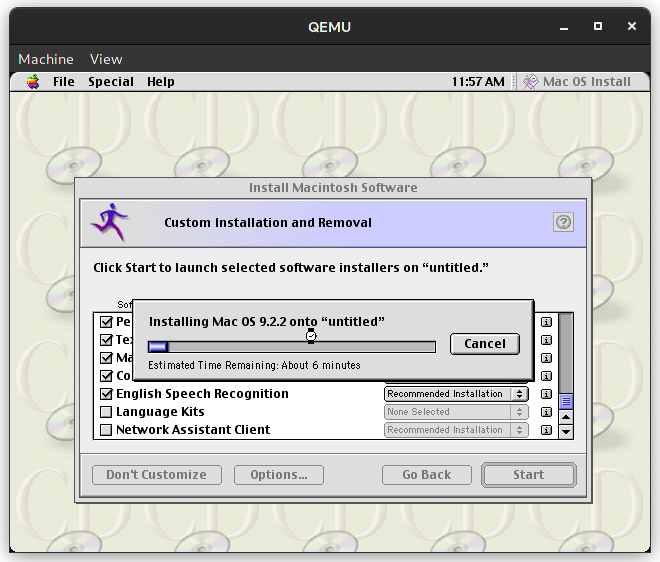This screenshot has width=660, height=562.
Task: Click the Don't Customize button
Action: coord(157,475)
